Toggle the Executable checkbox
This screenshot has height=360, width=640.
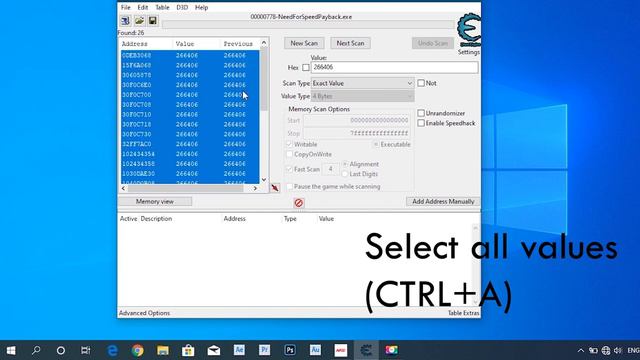pyautogui.click(x=376, y=144)
